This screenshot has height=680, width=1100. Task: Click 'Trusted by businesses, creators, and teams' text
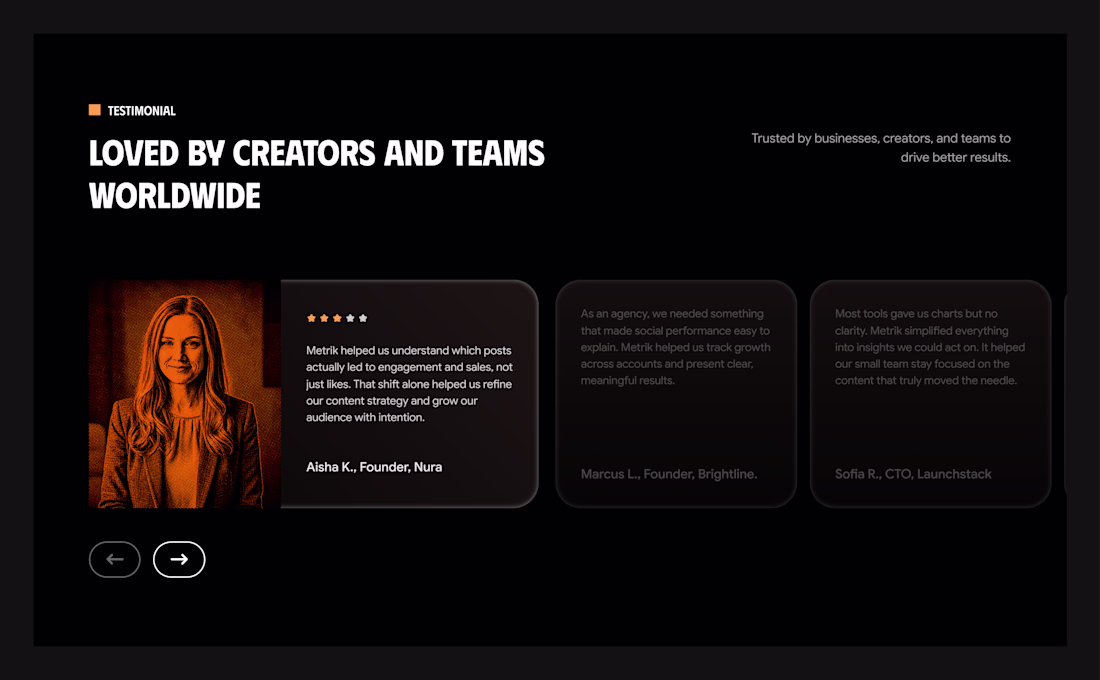(881, 147)
